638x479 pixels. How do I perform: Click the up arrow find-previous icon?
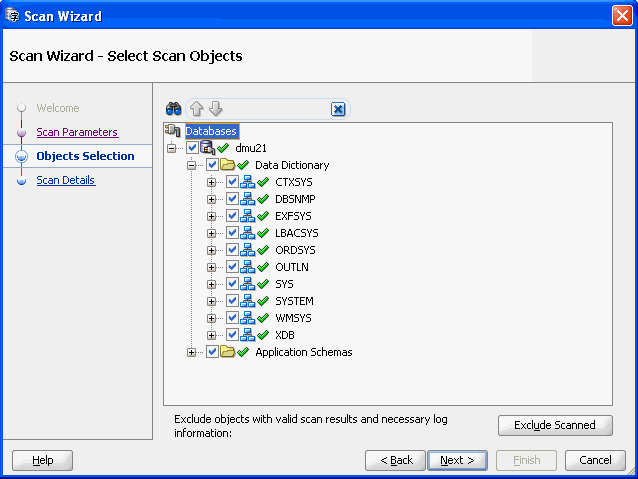pos(197,109)
